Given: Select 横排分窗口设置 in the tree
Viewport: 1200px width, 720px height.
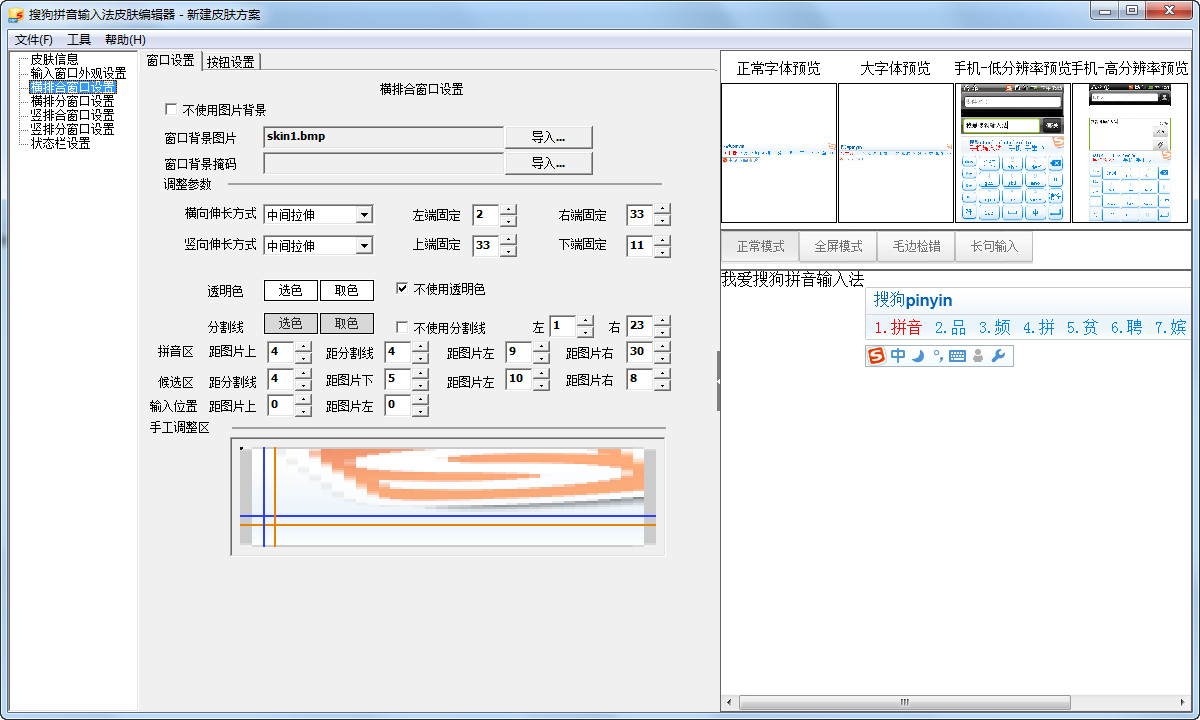Looking at the screenshot, I should (x=72, y=101).
